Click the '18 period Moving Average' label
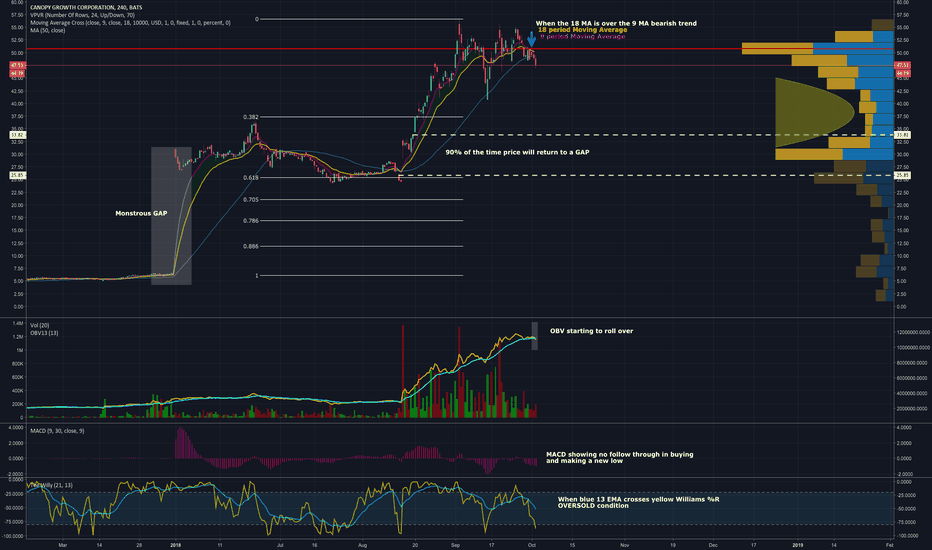Screen dimensions: 932x550 (x=582, y=30)
